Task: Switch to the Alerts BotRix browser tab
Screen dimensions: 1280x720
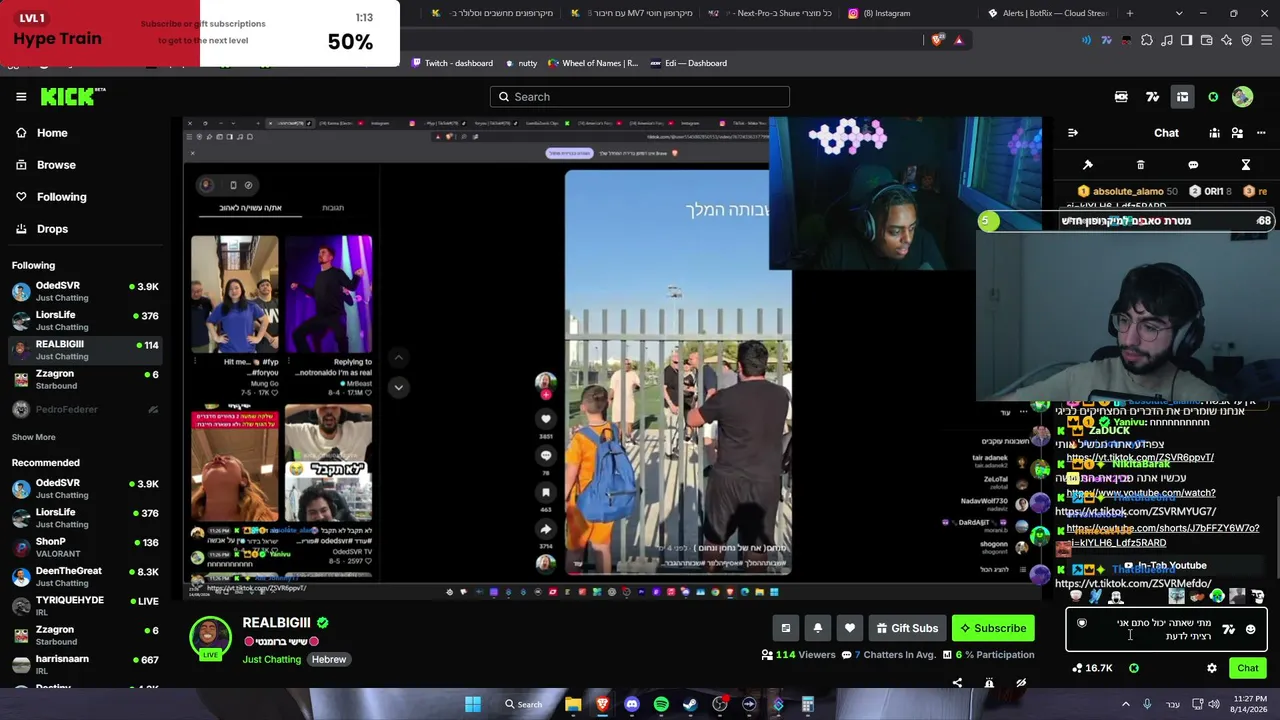Action: click(x=1048, y=13)
